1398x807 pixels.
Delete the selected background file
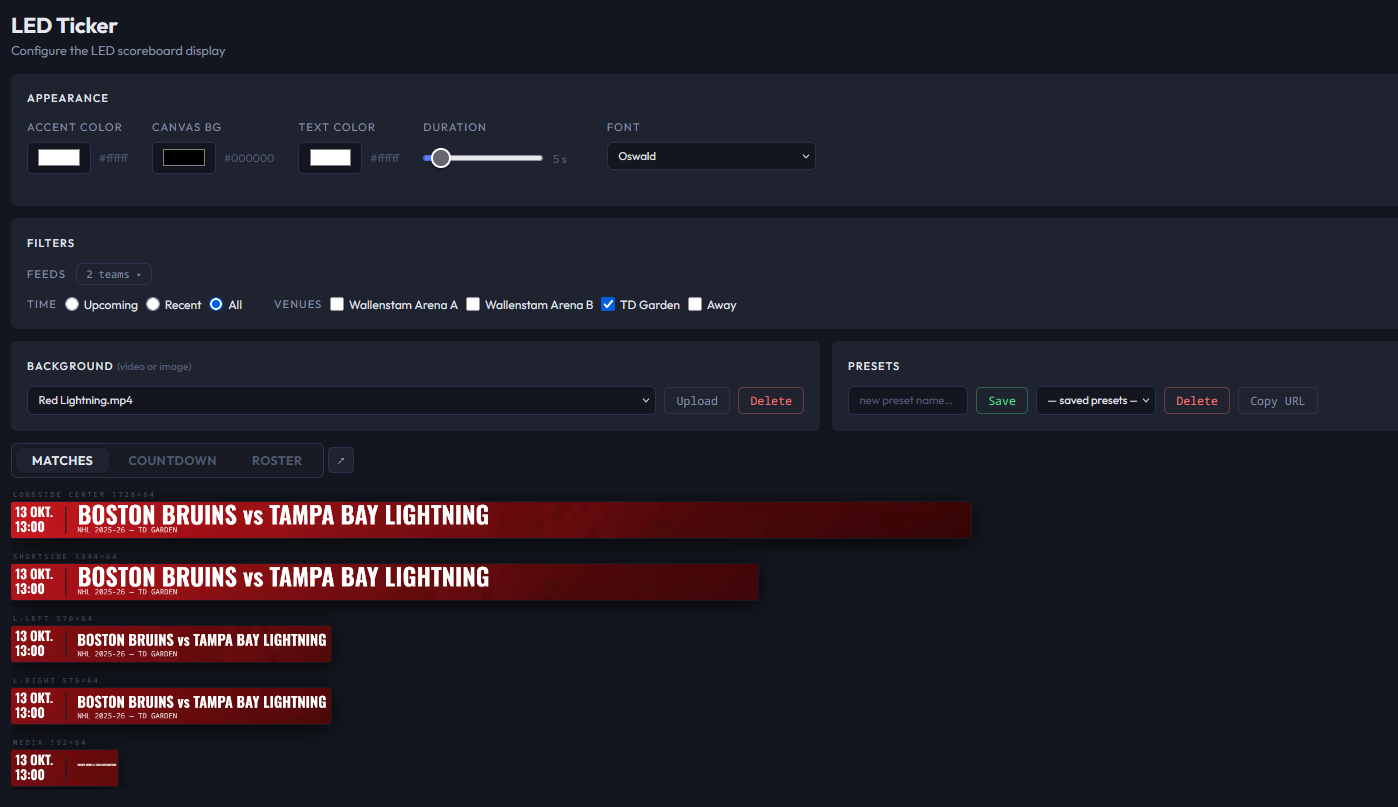pos(771,400)
